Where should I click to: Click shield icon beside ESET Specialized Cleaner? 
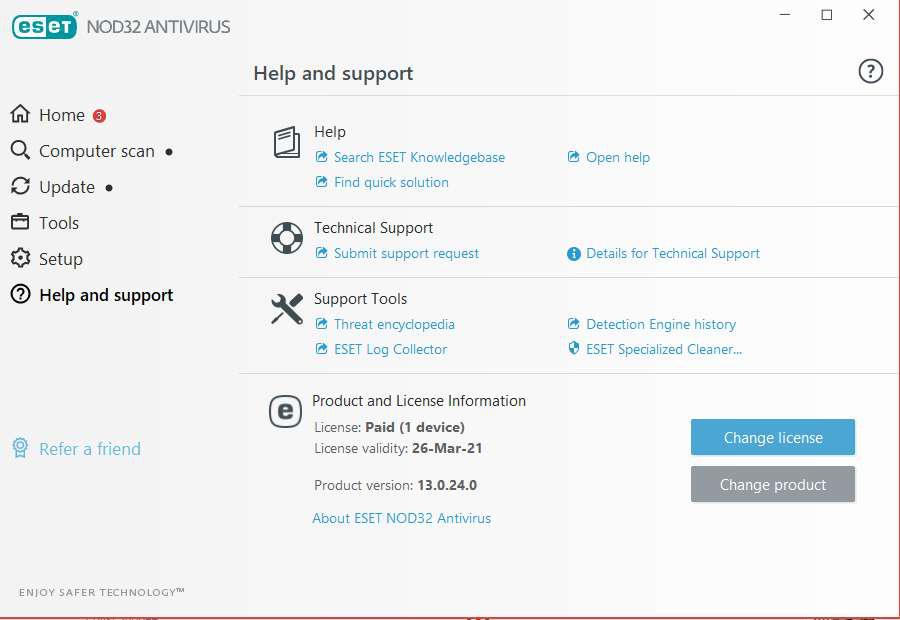point(573,348)
